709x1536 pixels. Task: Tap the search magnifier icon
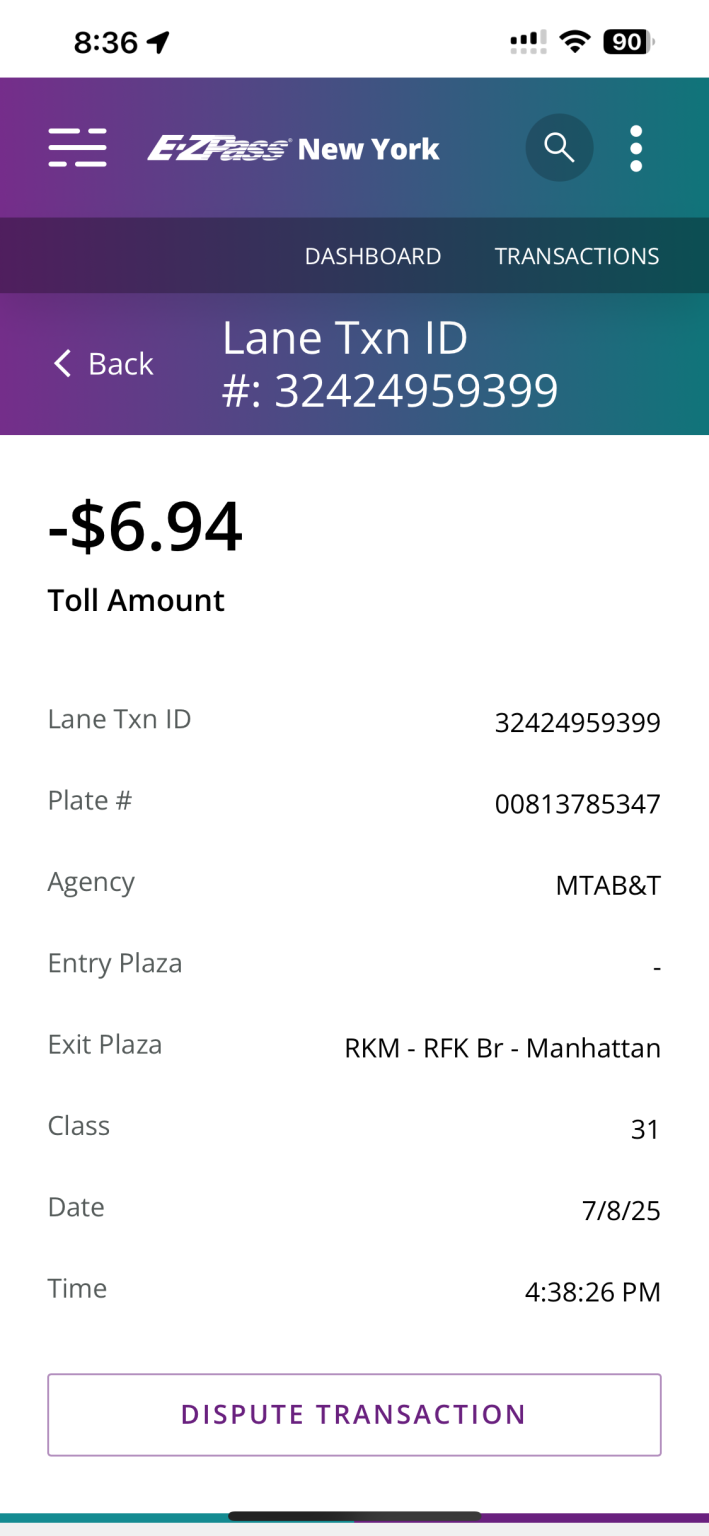559,148
